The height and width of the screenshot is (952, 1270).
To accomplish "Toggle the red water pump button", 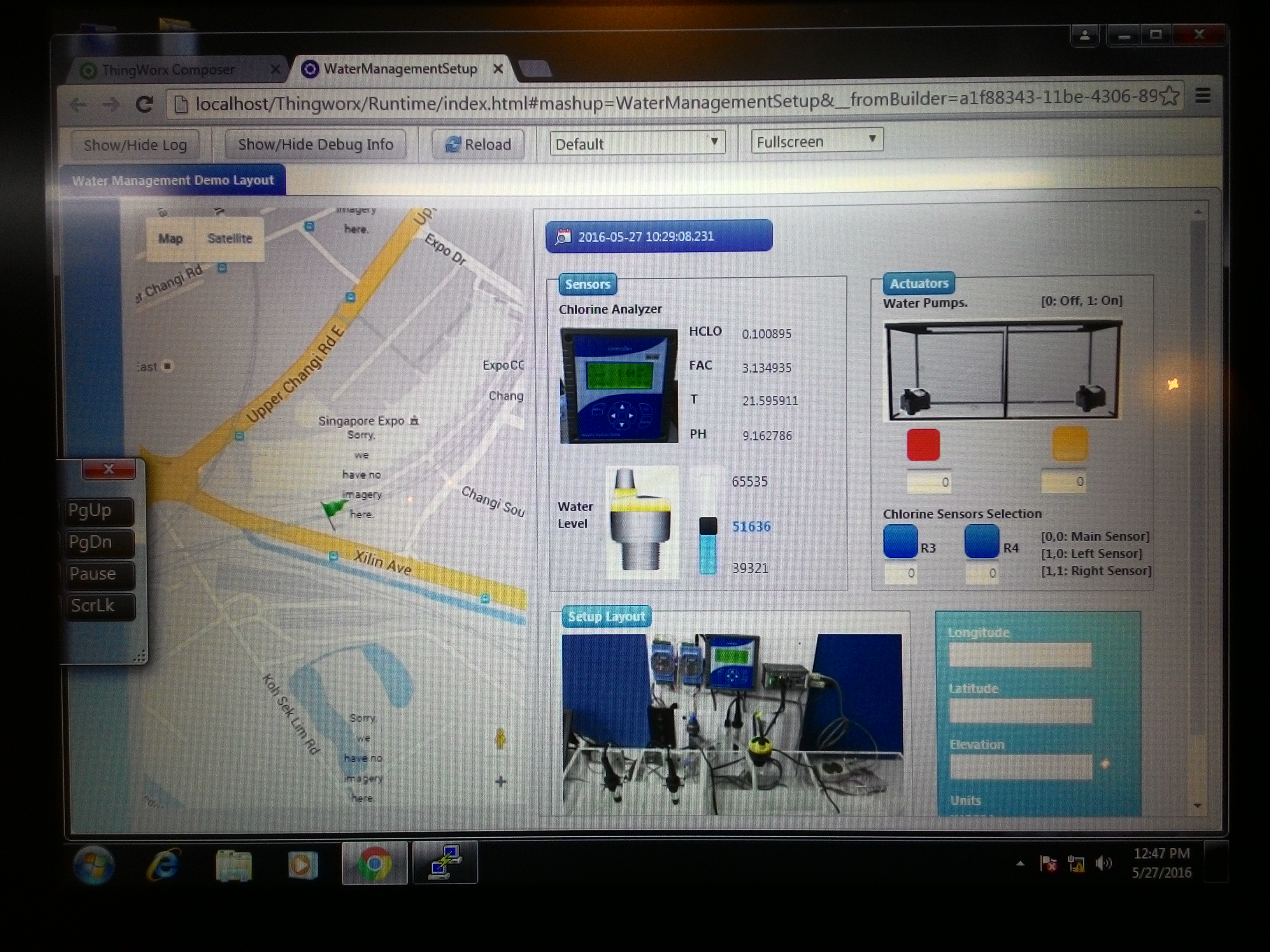I will pos(923,444).
